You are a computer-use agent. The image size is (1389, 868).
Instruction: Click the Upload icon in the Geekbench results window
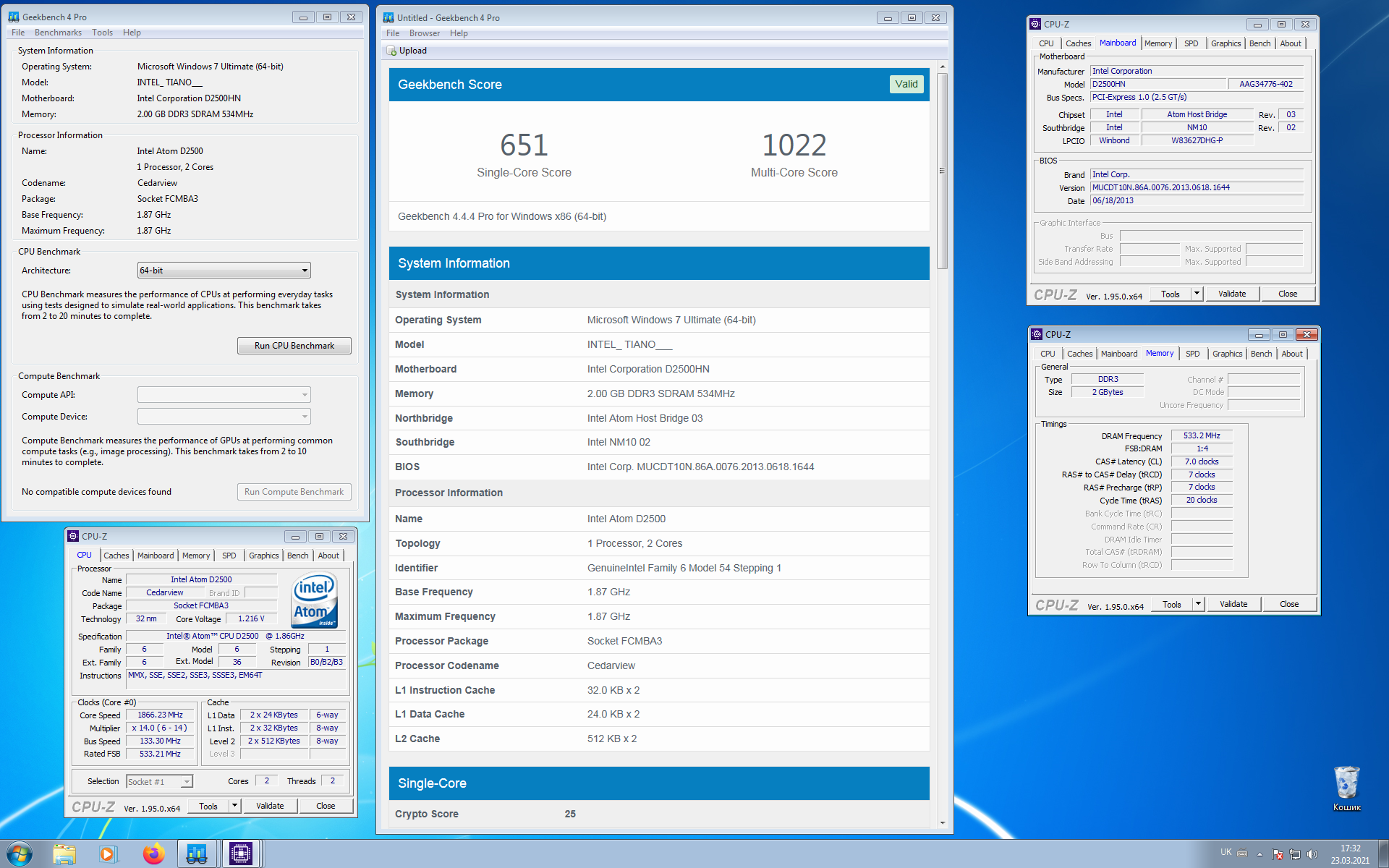pos(391,51)
